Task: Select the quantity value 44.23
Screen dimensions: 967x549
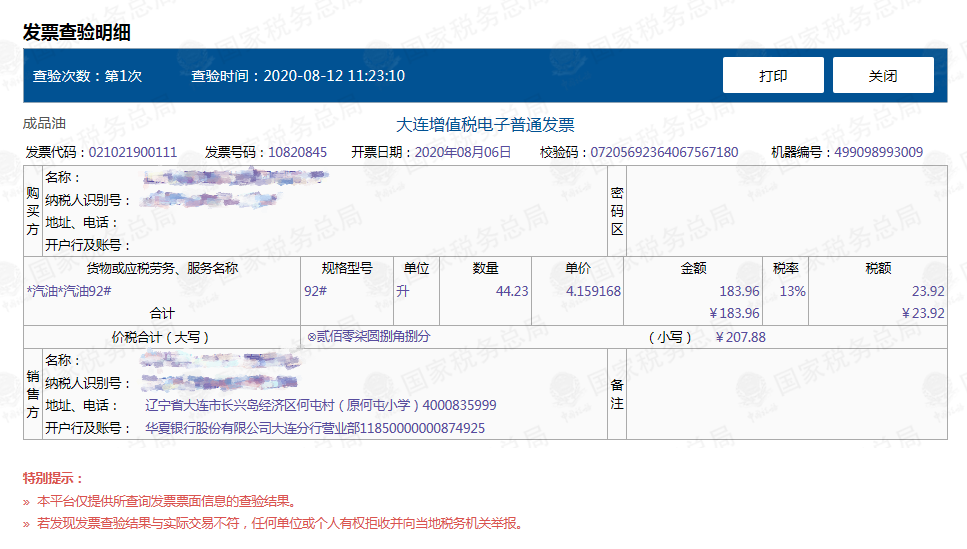Action: (x=512, y=291)
